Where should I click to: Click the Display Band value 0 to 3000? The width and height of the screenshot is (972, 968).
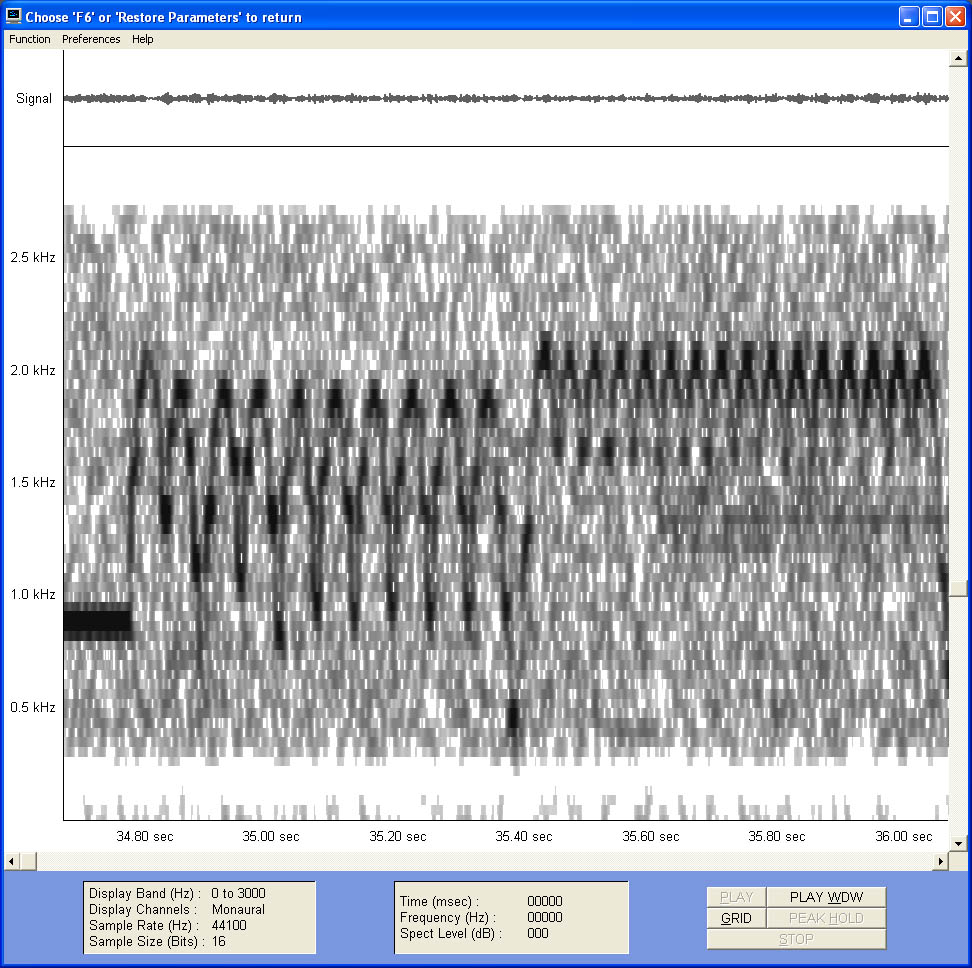pos(238,893)
